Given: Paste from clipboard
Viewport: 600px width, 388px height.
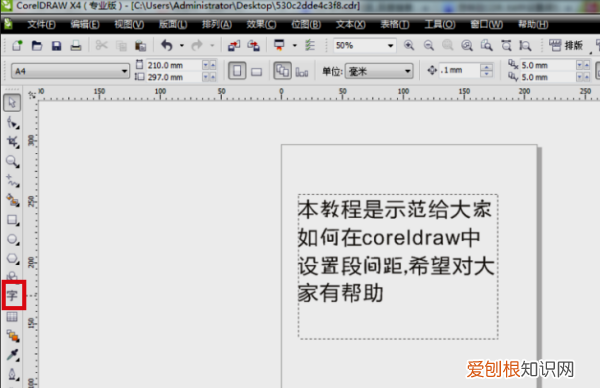Looking at the screenshot, I should (140, 46).
